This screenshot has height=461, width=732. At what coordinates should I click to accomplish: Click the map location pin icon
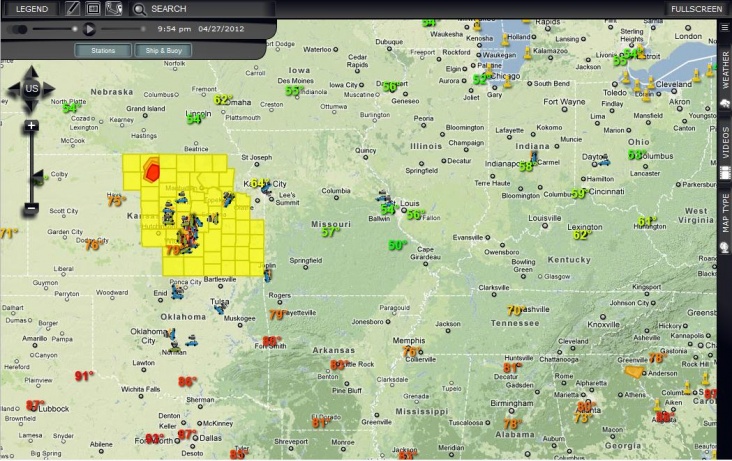click(x=114, y=9)
